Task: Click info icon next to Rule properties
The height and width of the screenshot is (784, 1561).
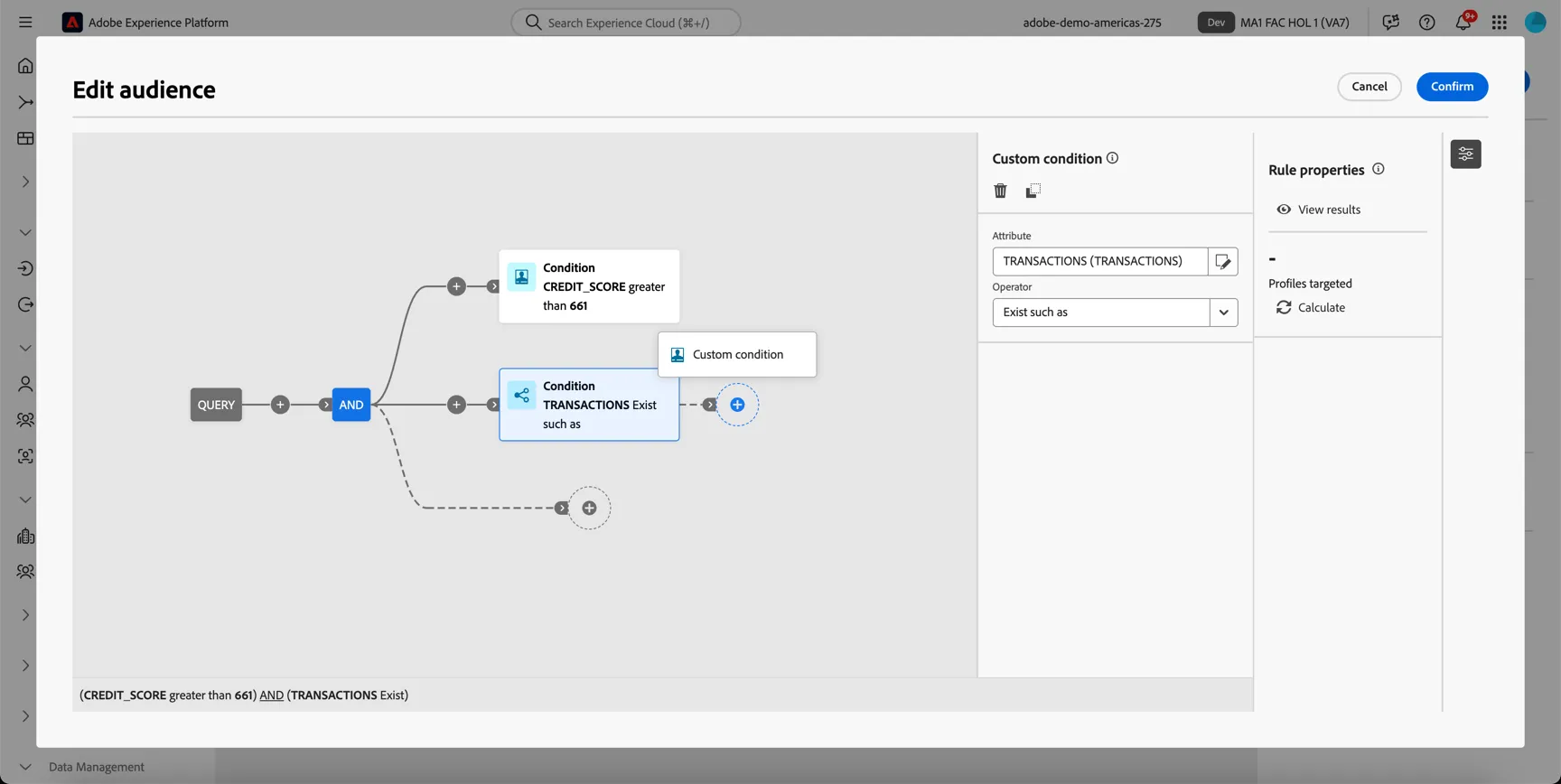Action: 1378,169
